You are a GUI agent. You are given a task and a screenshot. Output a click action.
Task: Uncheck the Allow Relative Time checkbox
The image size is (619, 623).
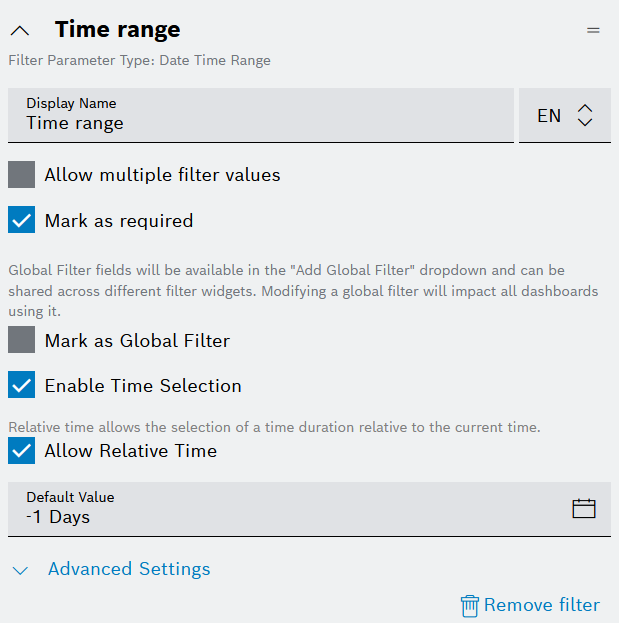click(21, 451)
